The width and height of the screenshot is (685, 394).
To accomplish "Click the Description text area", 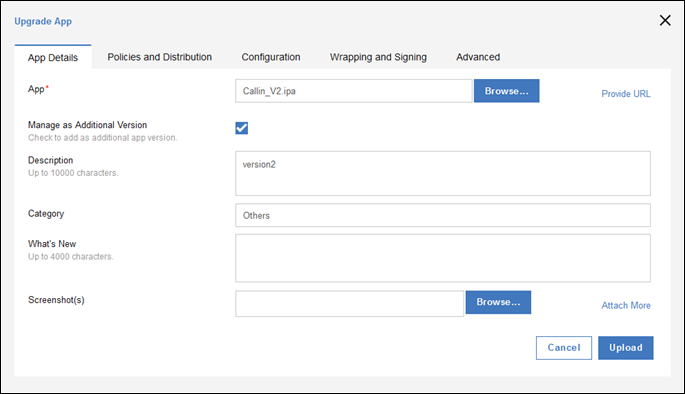I will click(x=443, y=173).
